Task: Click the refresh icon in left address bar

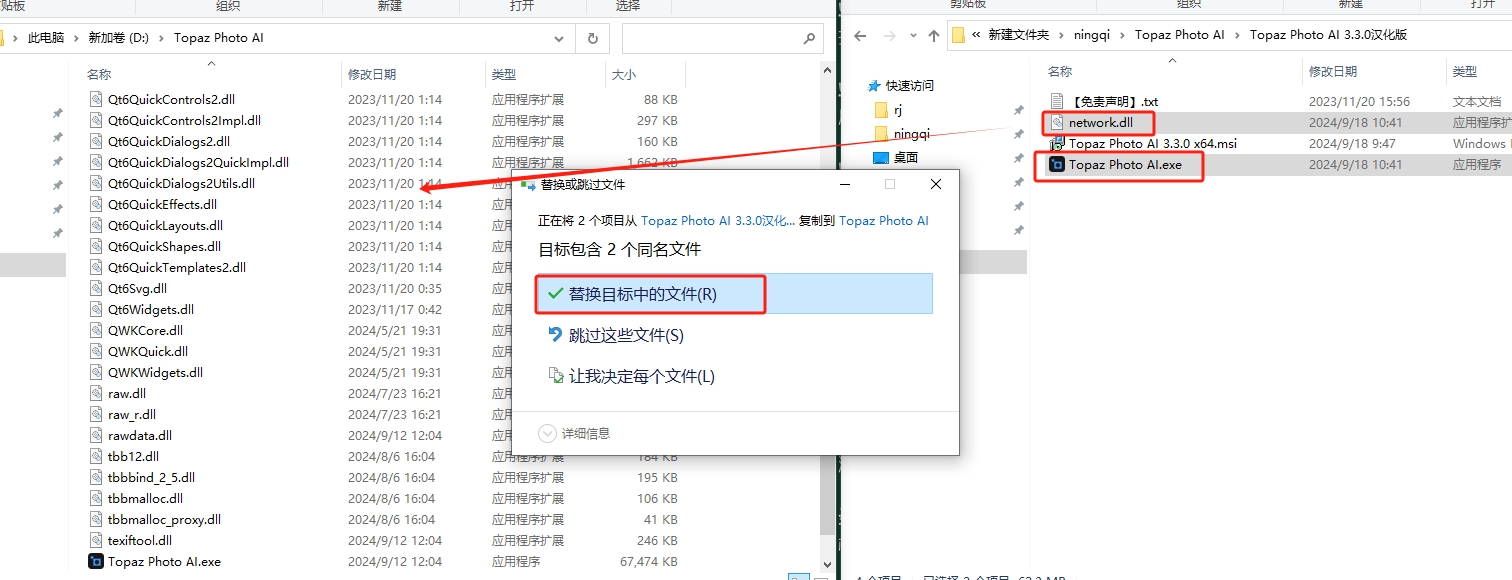Action: [592, 38]
